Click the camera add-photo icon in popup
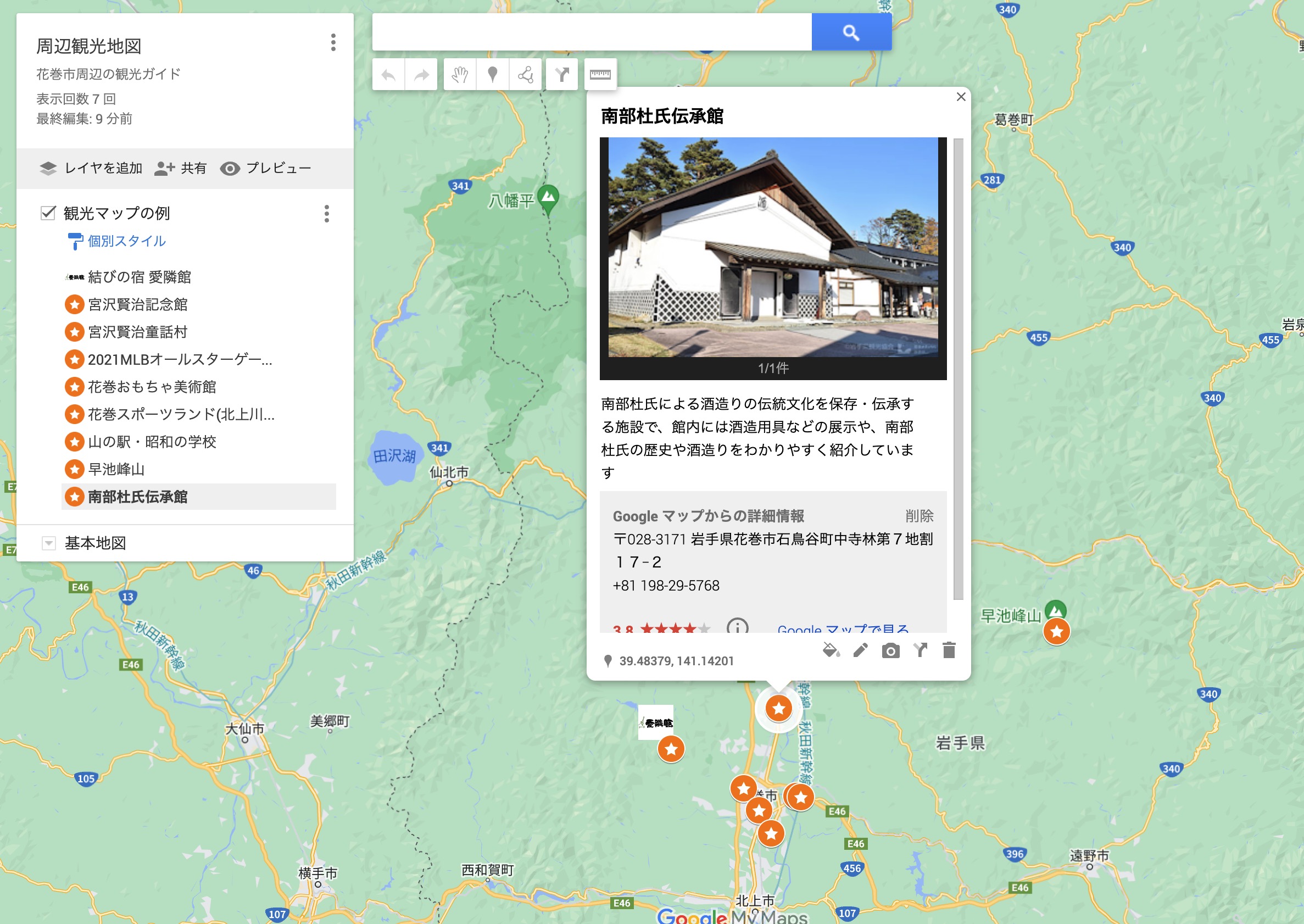This screenshot has height=924, width=1304. (x=890, y=650)
